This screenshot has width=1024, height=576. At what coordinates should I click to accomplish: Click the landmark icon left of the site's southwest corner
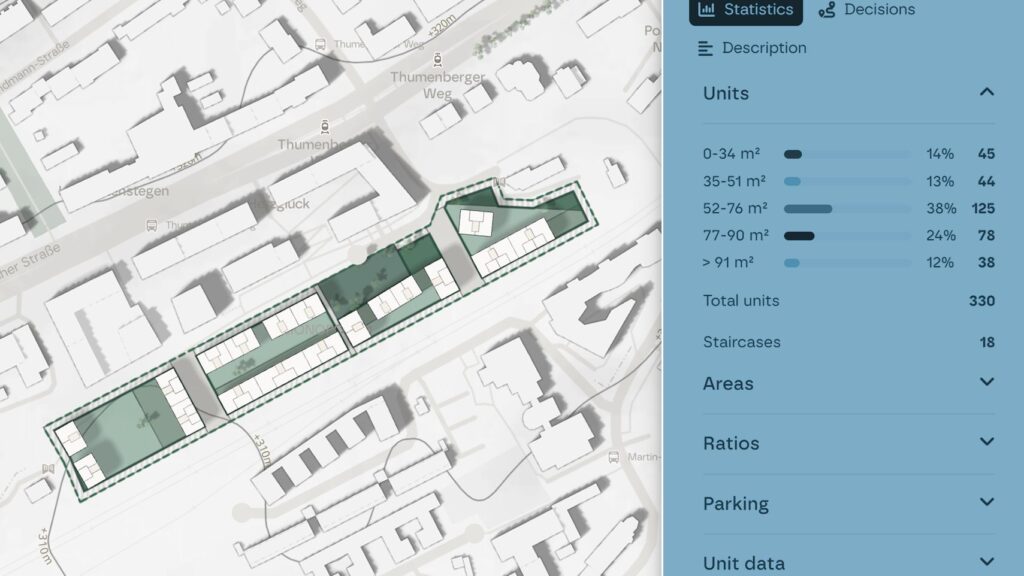click(47, 470)
